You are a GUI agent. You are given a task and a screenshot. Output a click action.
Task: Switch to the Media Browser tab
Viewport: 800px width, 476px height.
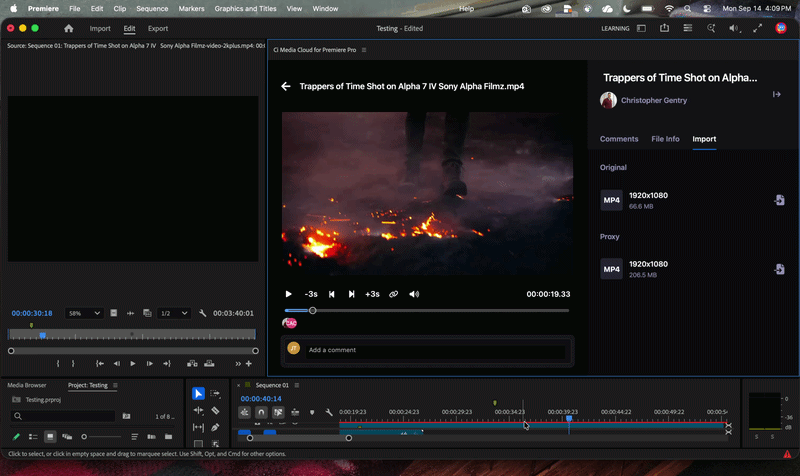(x=27, y=385)
